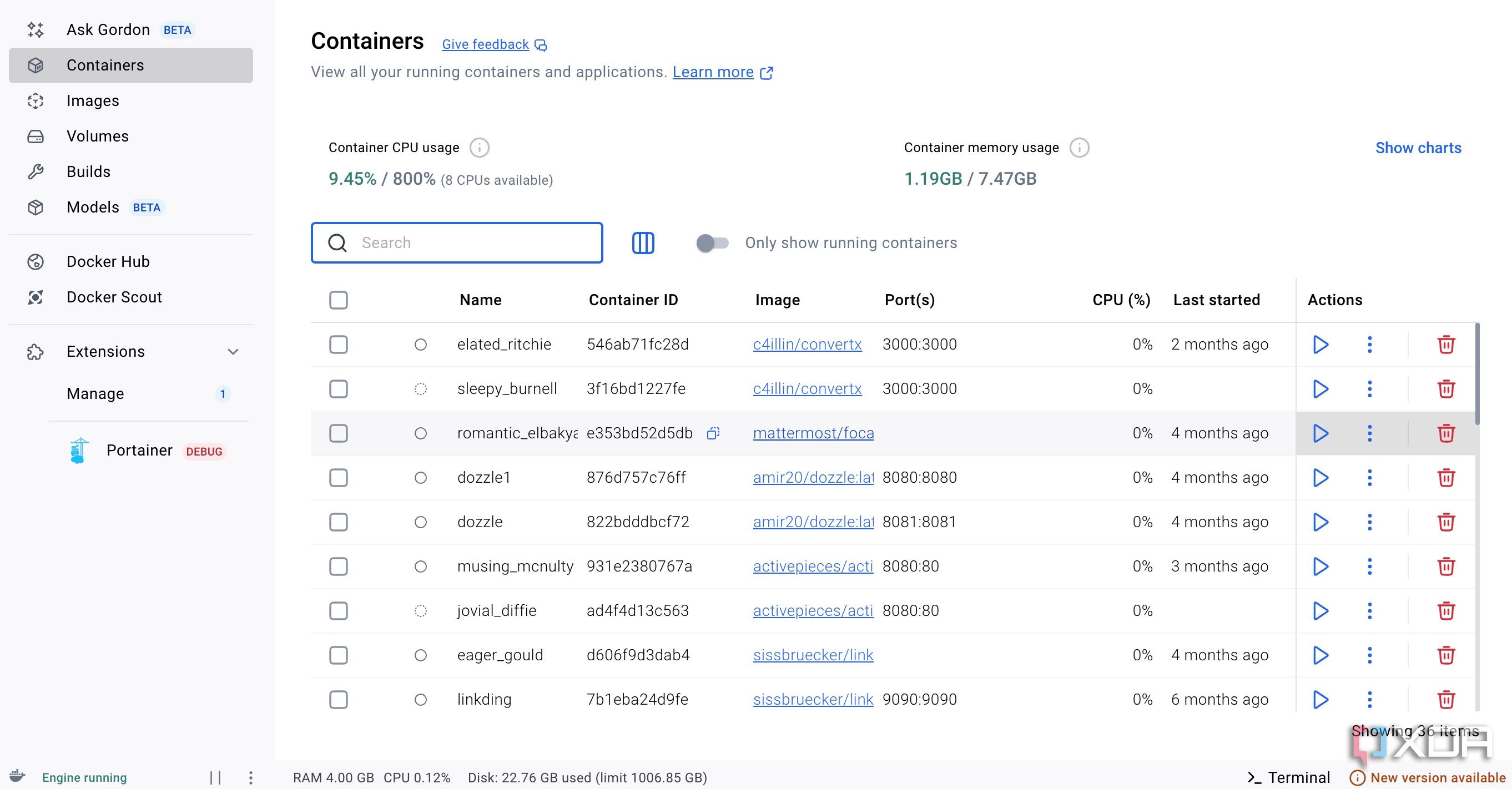
Task: Open Ask Gordon assistant
Action: [x=131, y=30]
